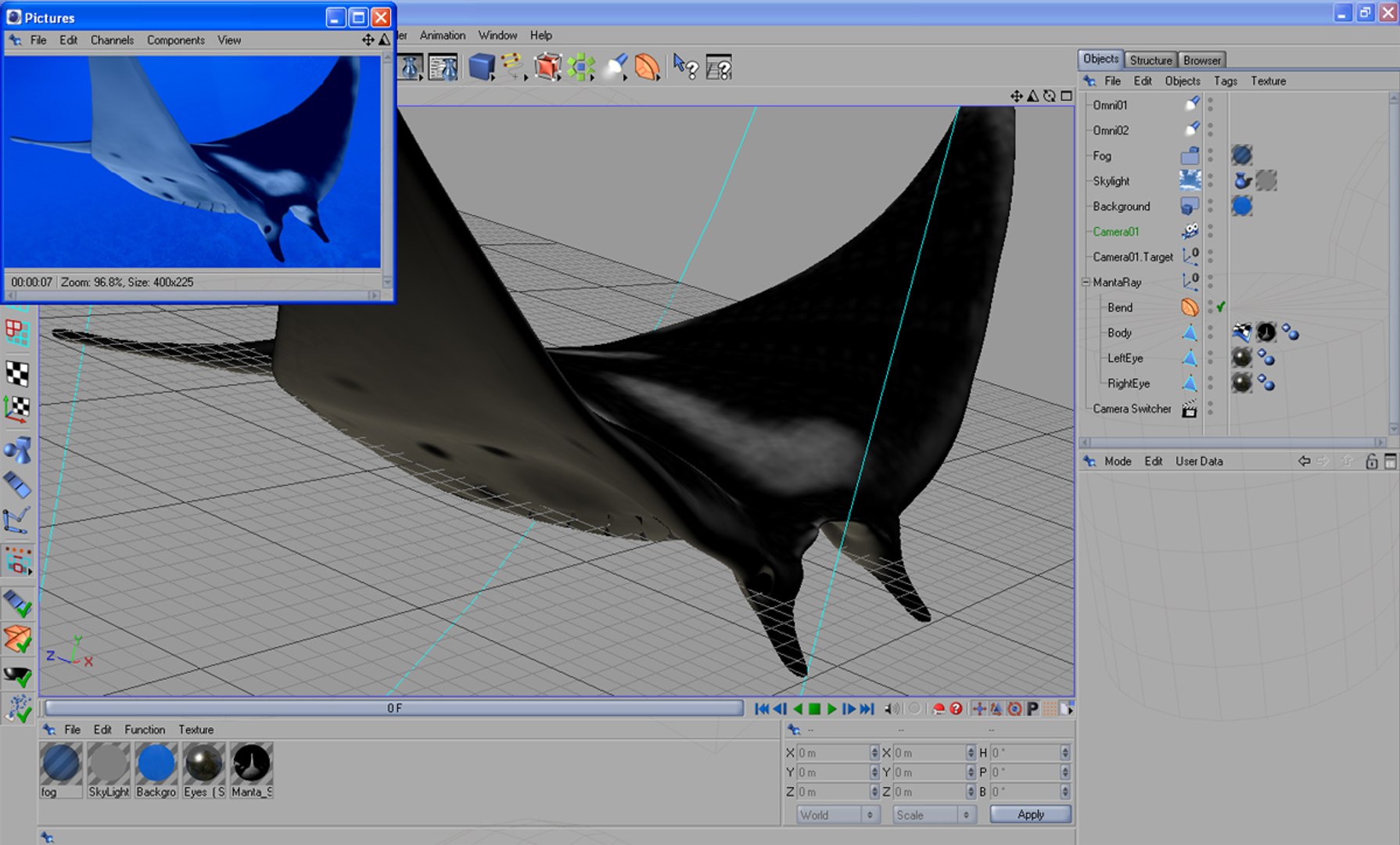
Task: Toggle visibility dots for Skylight object
Action: (x=1210, y=181)
